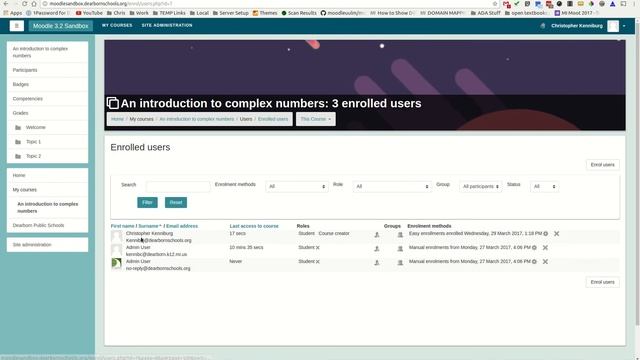Assign a role to Christopher Kenniburg
This screenshot has height=360, width=640.
pyautogui.click(x=377, y=235)
